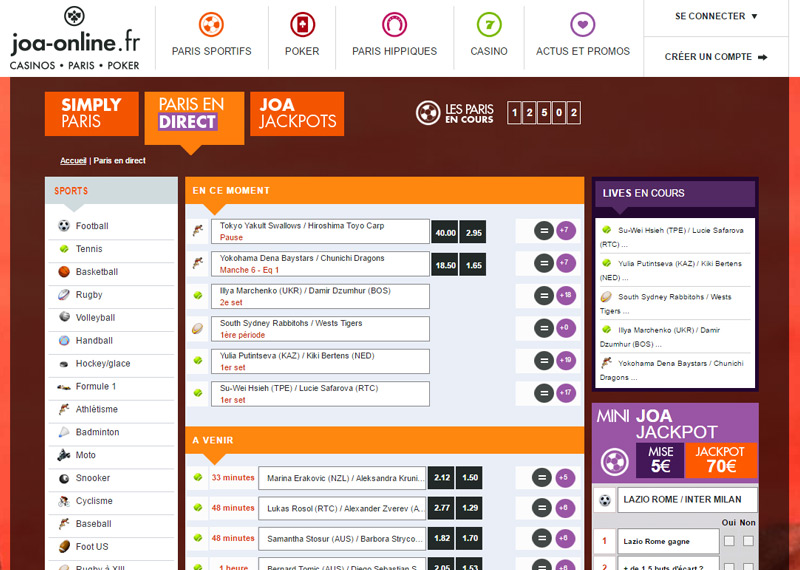The width and height of the screenshot is (800, 570).
Task: Select odds 40.00 for Tokyo Yakult Swallows
Action: [445, 232]
